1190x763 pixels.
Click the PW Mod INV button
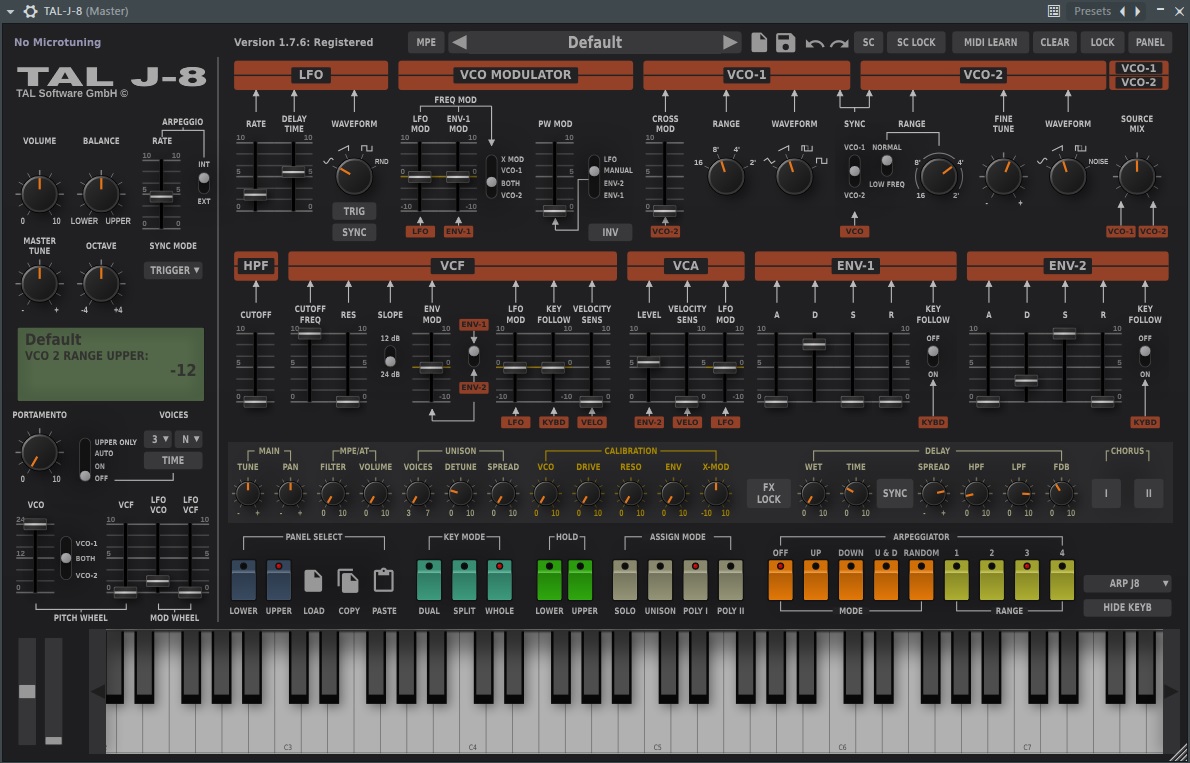click(610, 232)
